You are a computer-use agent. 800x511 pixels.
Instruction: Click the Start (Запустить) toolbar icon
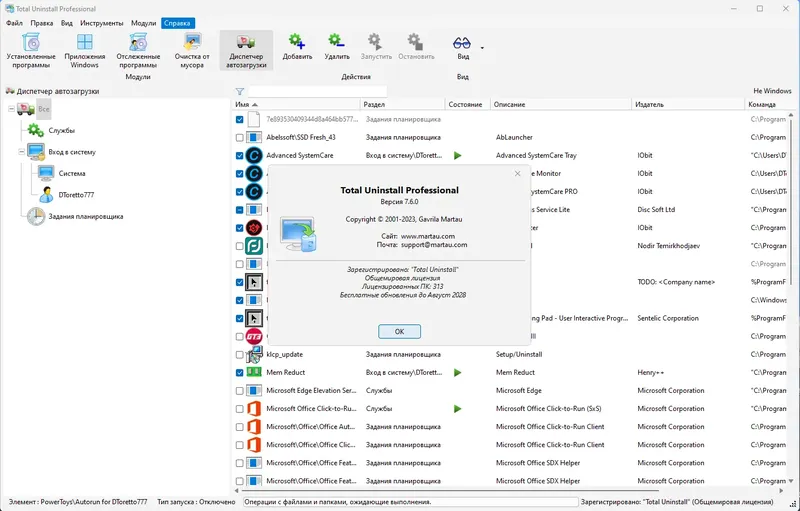375,41
